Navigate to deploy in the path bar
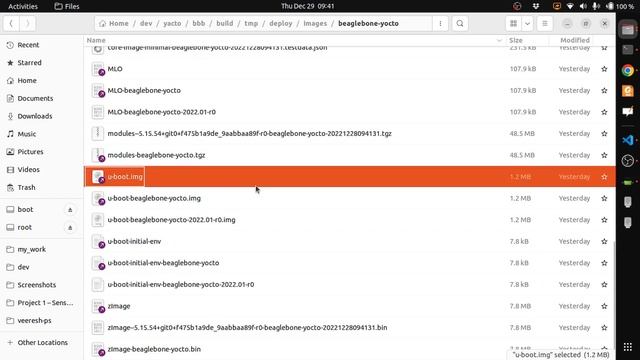Image resolution: width=640 pixels, height=360 pixels. point(281,23)
